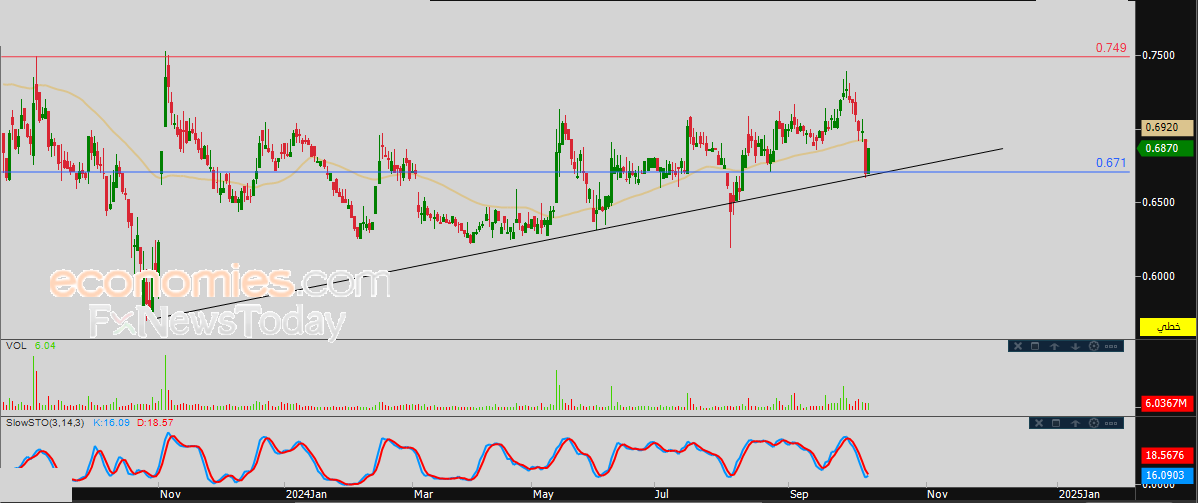1198x503 pixels.
Task: Click the red 0.749 resistance level label
Action: [x=1111, y=47]
